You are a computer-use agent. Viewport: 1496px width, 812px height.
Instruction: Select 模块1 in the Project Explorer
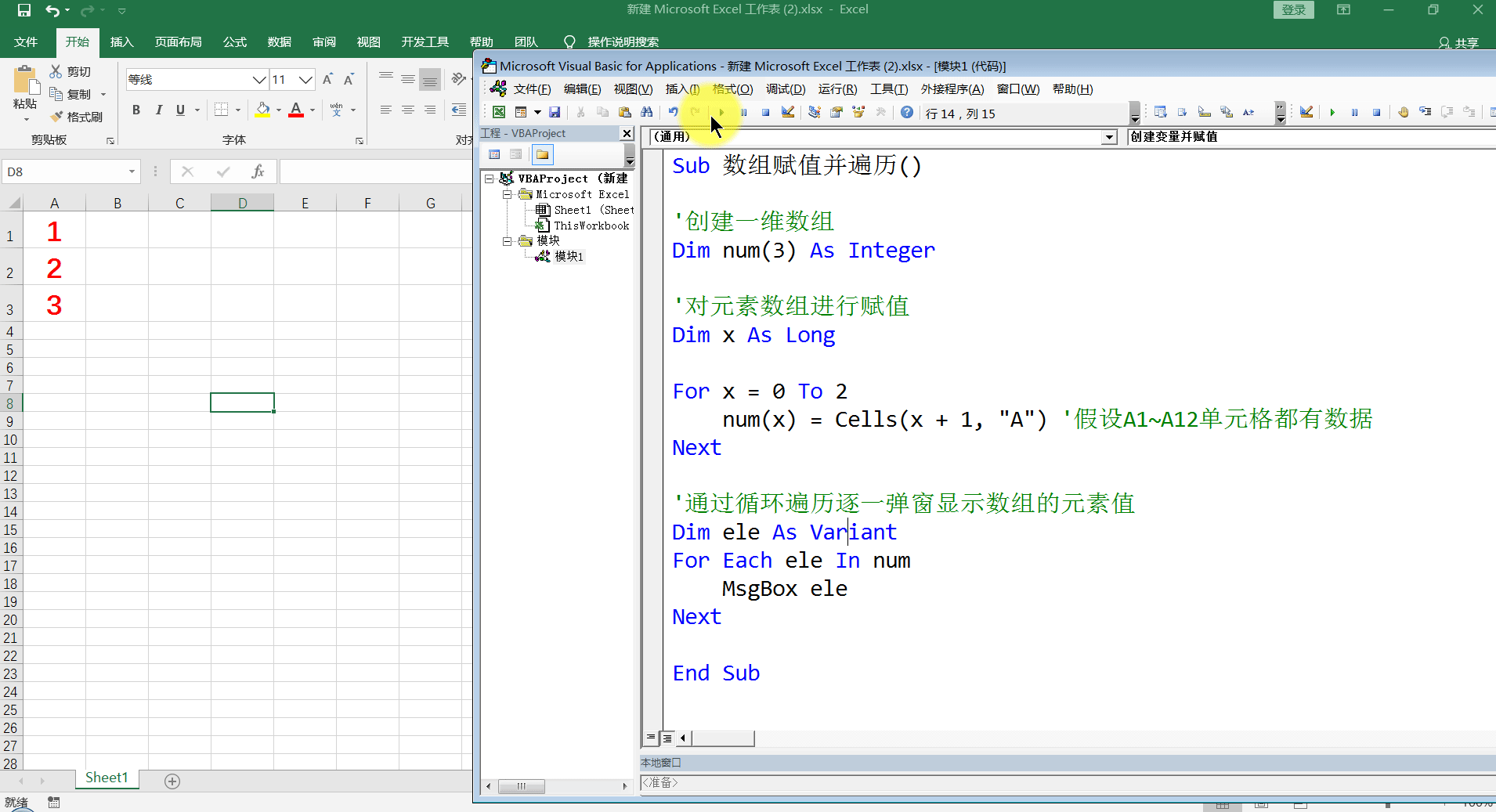(568, 256)
